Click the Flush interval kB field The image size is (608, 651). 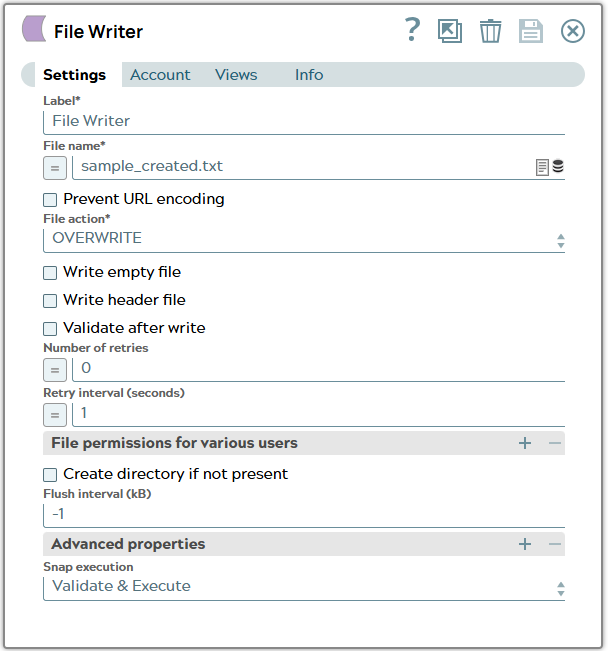[304, 515]
